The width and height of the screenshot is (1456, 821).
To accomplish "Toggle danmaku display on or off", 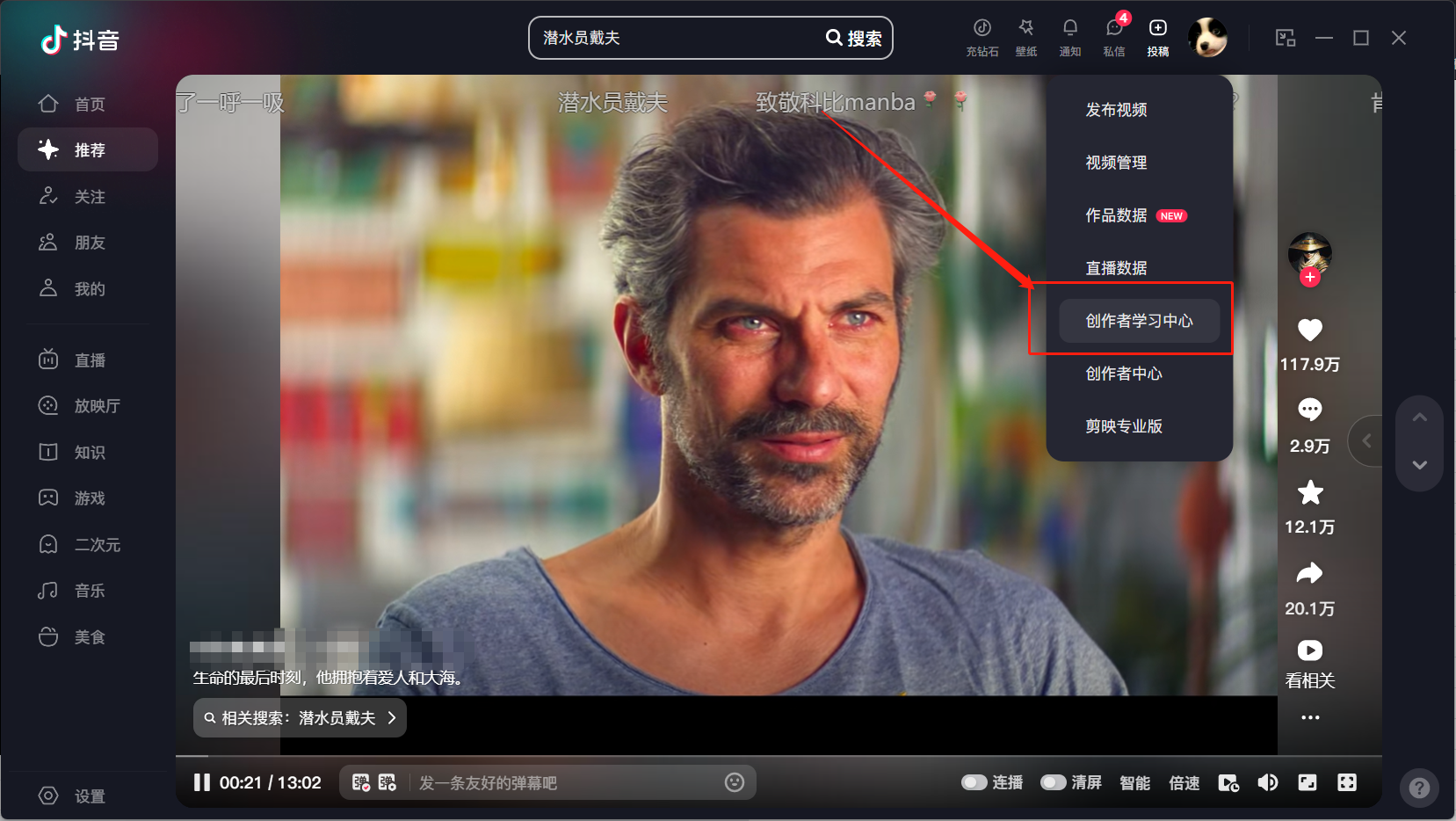I will point(361,782).
